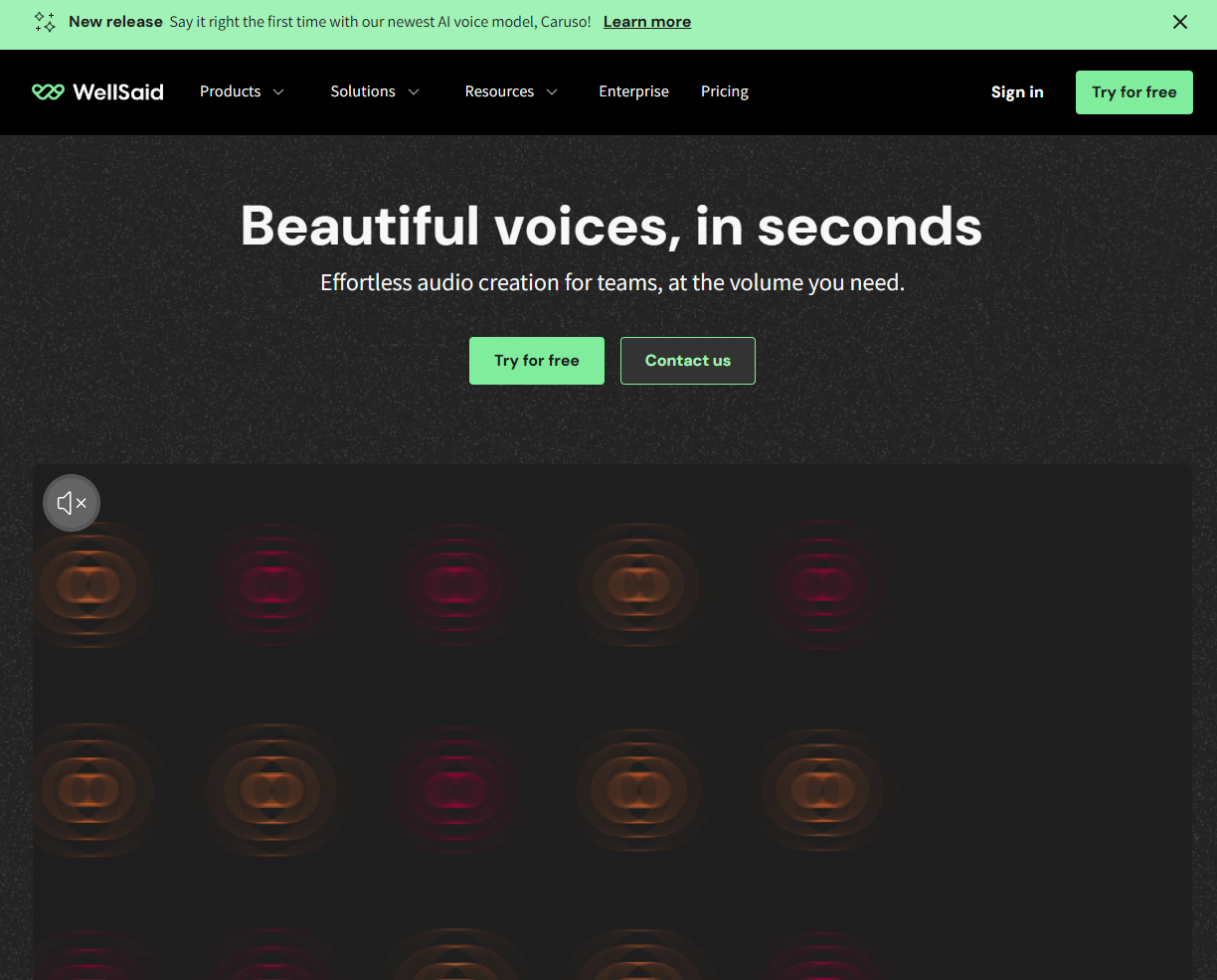Click the sparkle icon in the announcement banner
Viewport: 1217px width, 980px height.
(45, 22)
